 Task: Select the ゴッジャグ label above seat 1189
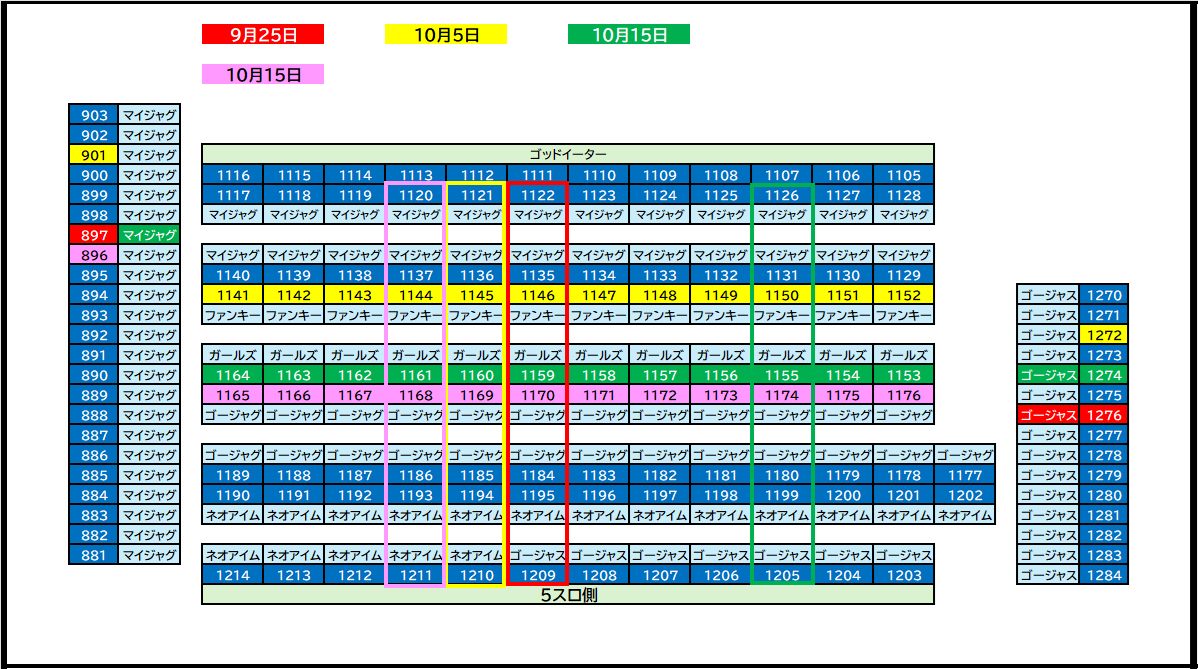[x=231, y=451]
